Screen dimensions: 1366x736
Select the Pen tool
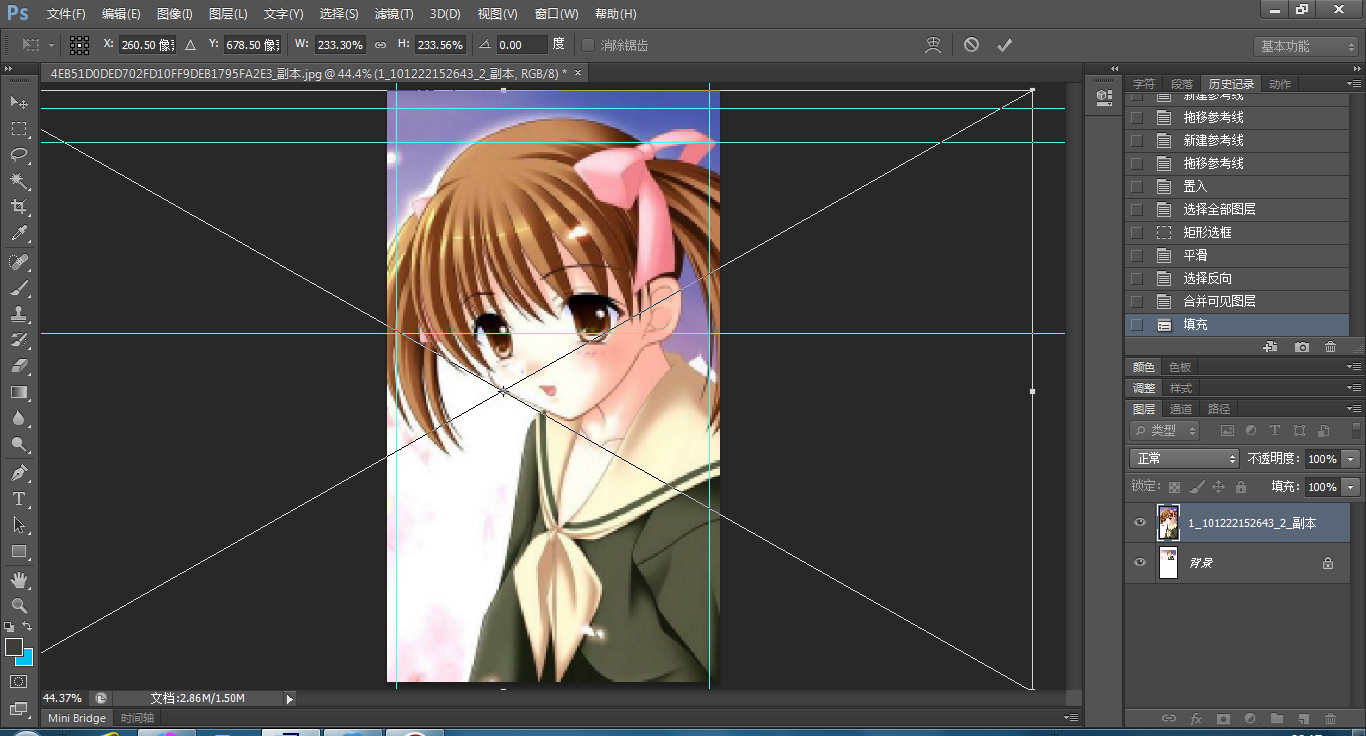pyautogui.click(x=19, y=472)
